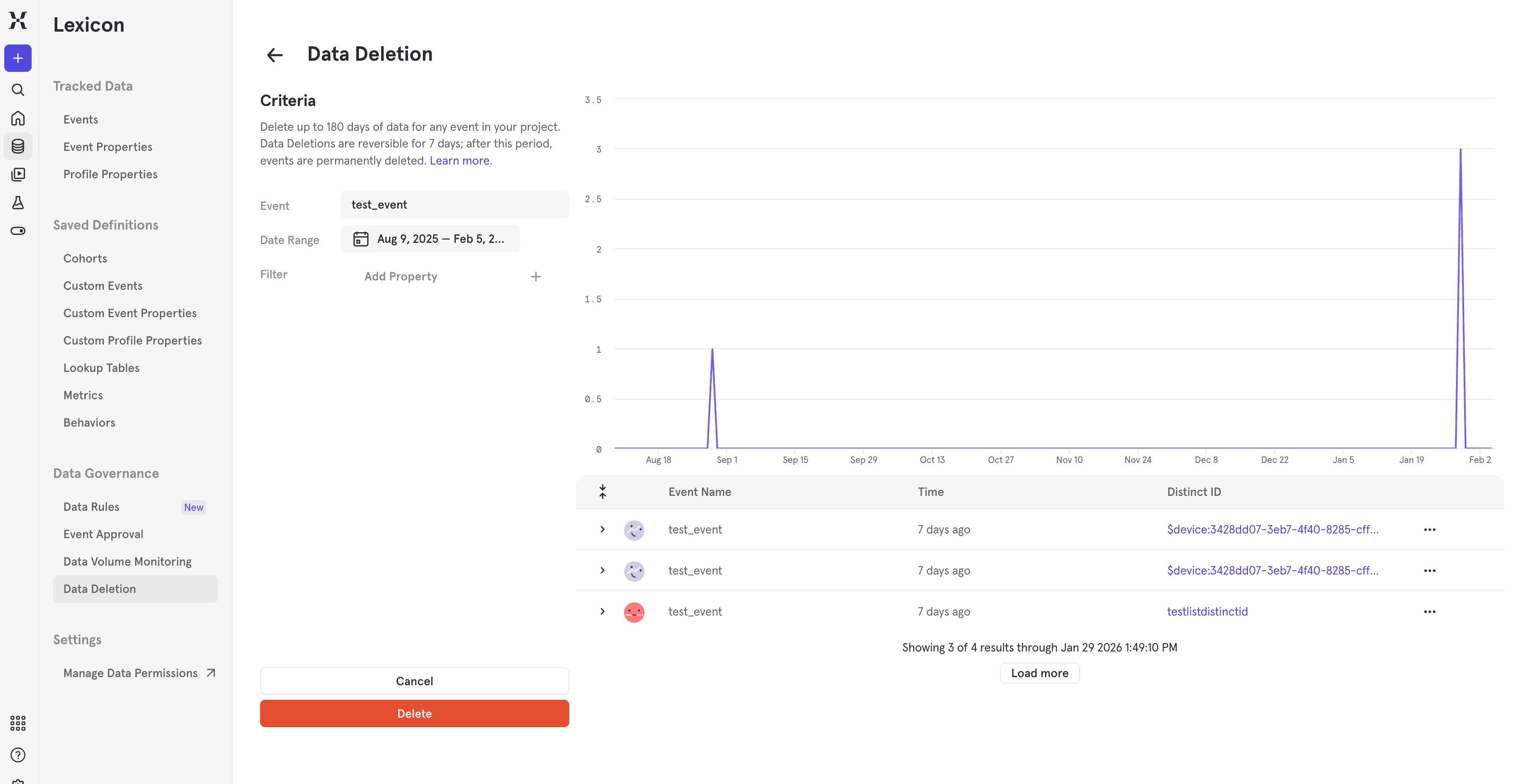This screenshot has width=1527, height=784.
Task: Open the Data Rules sidebar item
Action: click(91, 507)
